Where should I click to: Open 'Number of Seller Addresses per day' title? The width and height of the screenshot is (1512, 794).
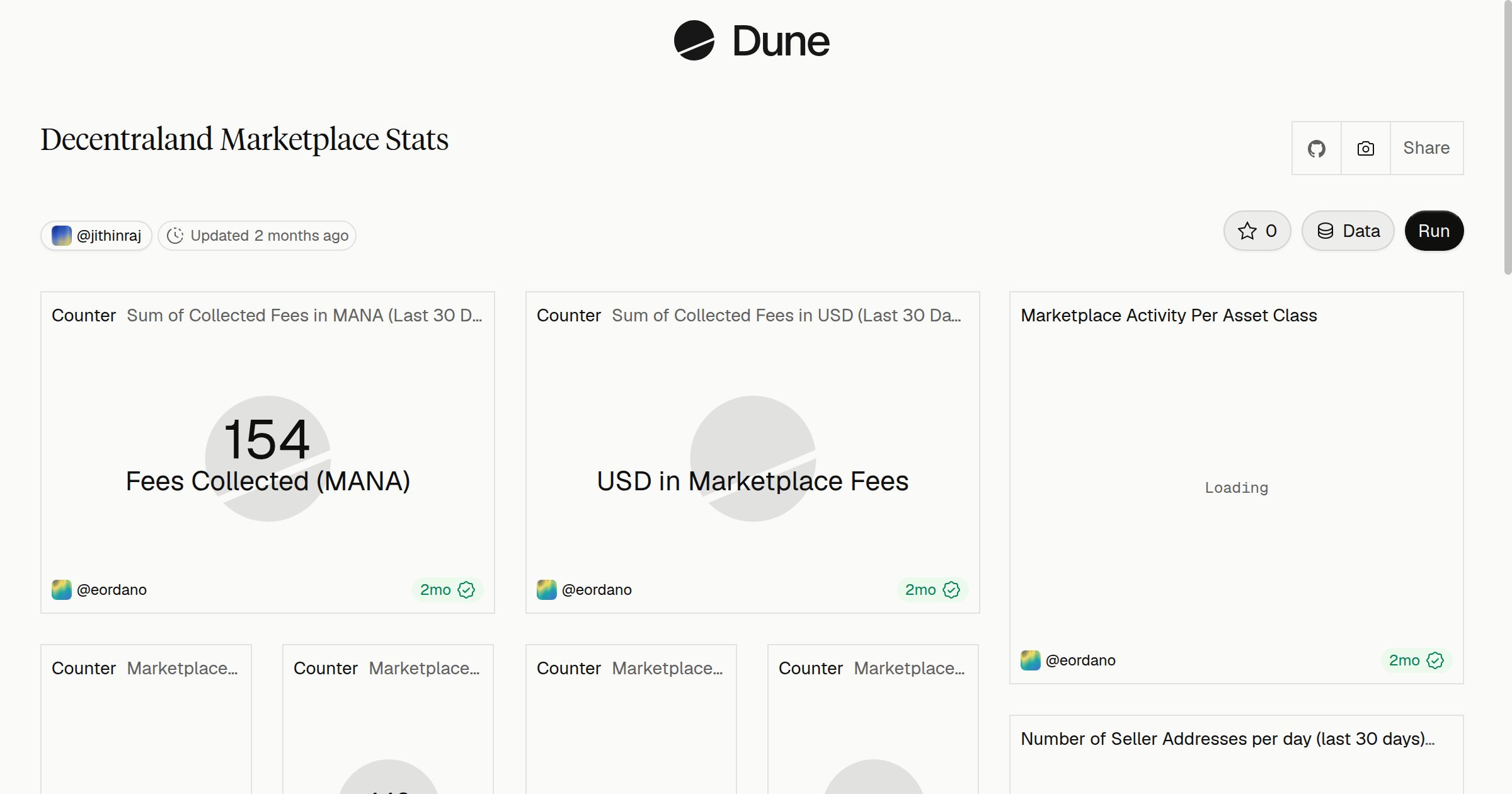tap(1228, 739)
